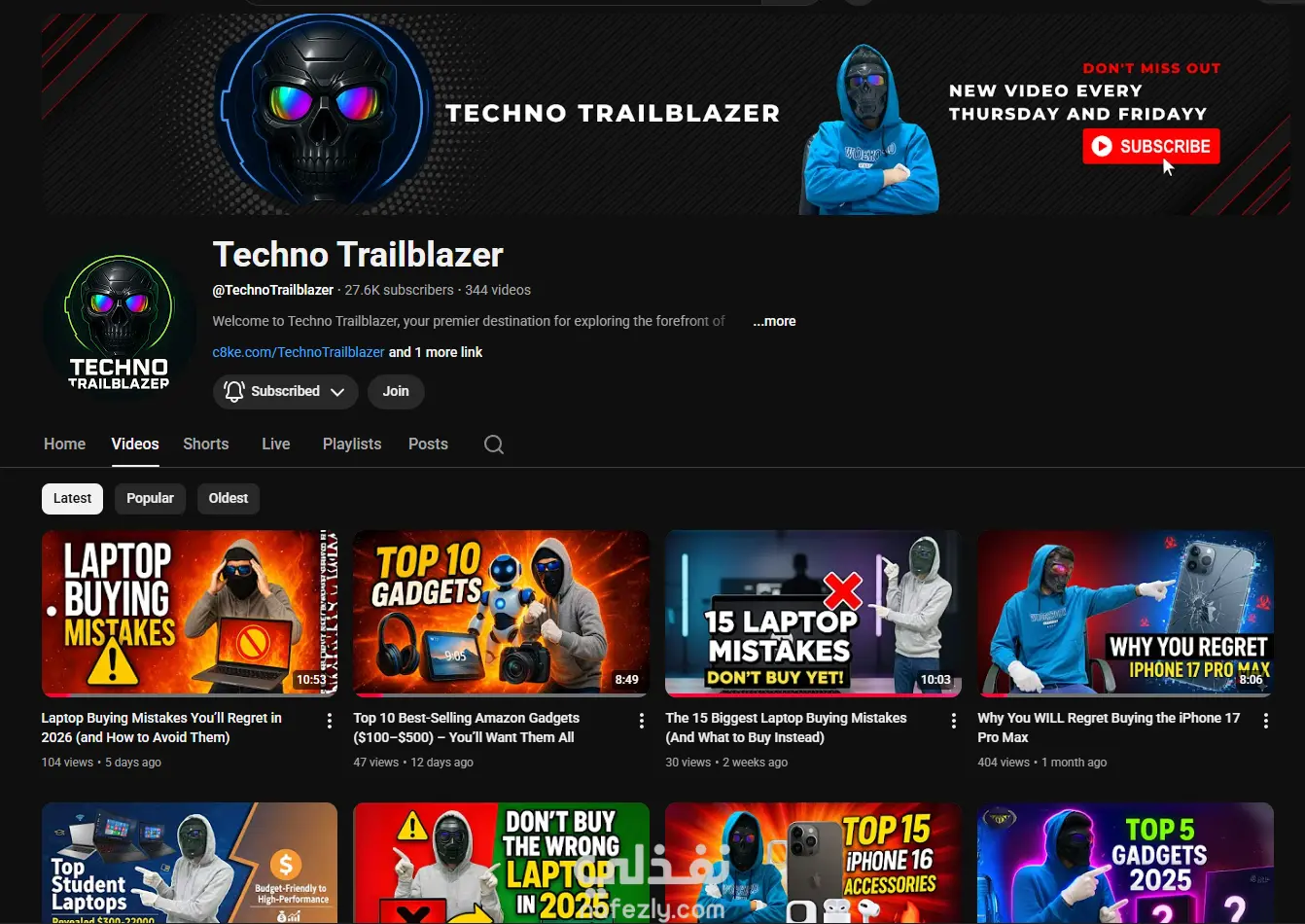Viewport: 1305px width, 924px height.
Task: Expand the Subscribed dropdown chevron
Action: 337,392
